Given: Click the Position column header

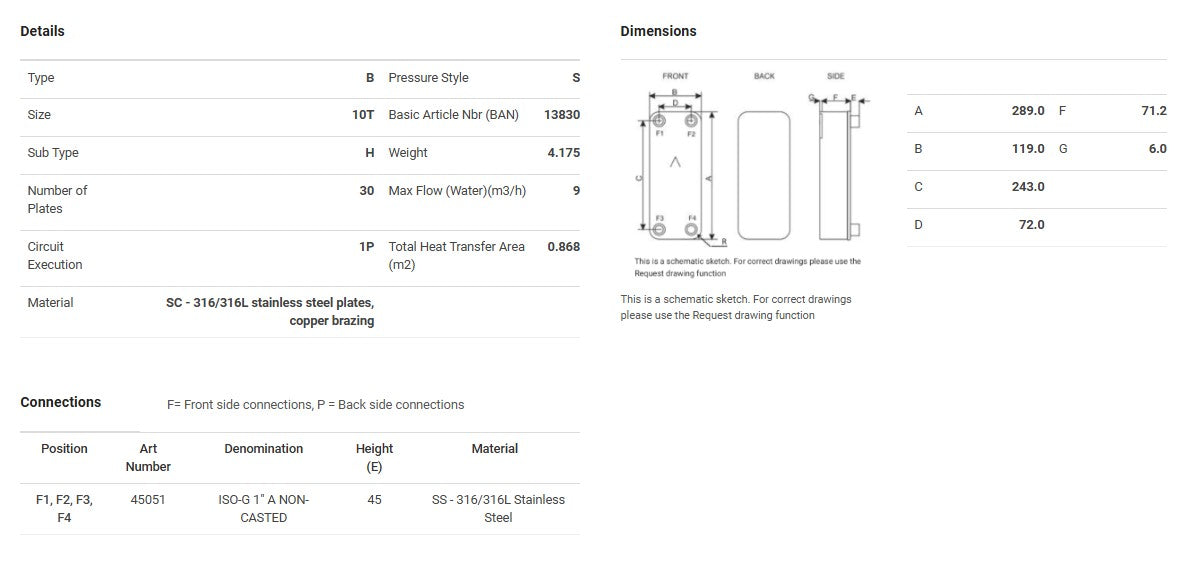Looking at the screenshot, I should click(x=64, y=449).
